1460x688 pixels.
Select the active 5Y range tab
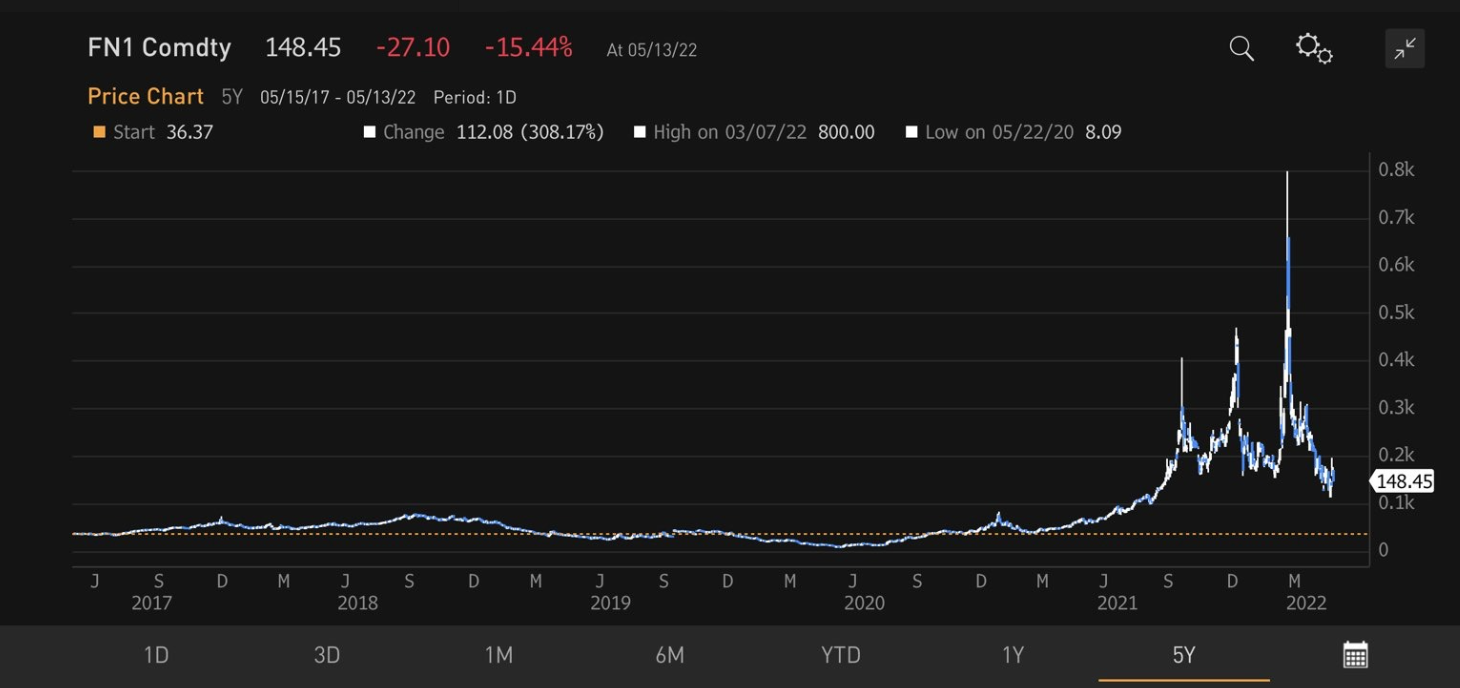point(1184,655)
